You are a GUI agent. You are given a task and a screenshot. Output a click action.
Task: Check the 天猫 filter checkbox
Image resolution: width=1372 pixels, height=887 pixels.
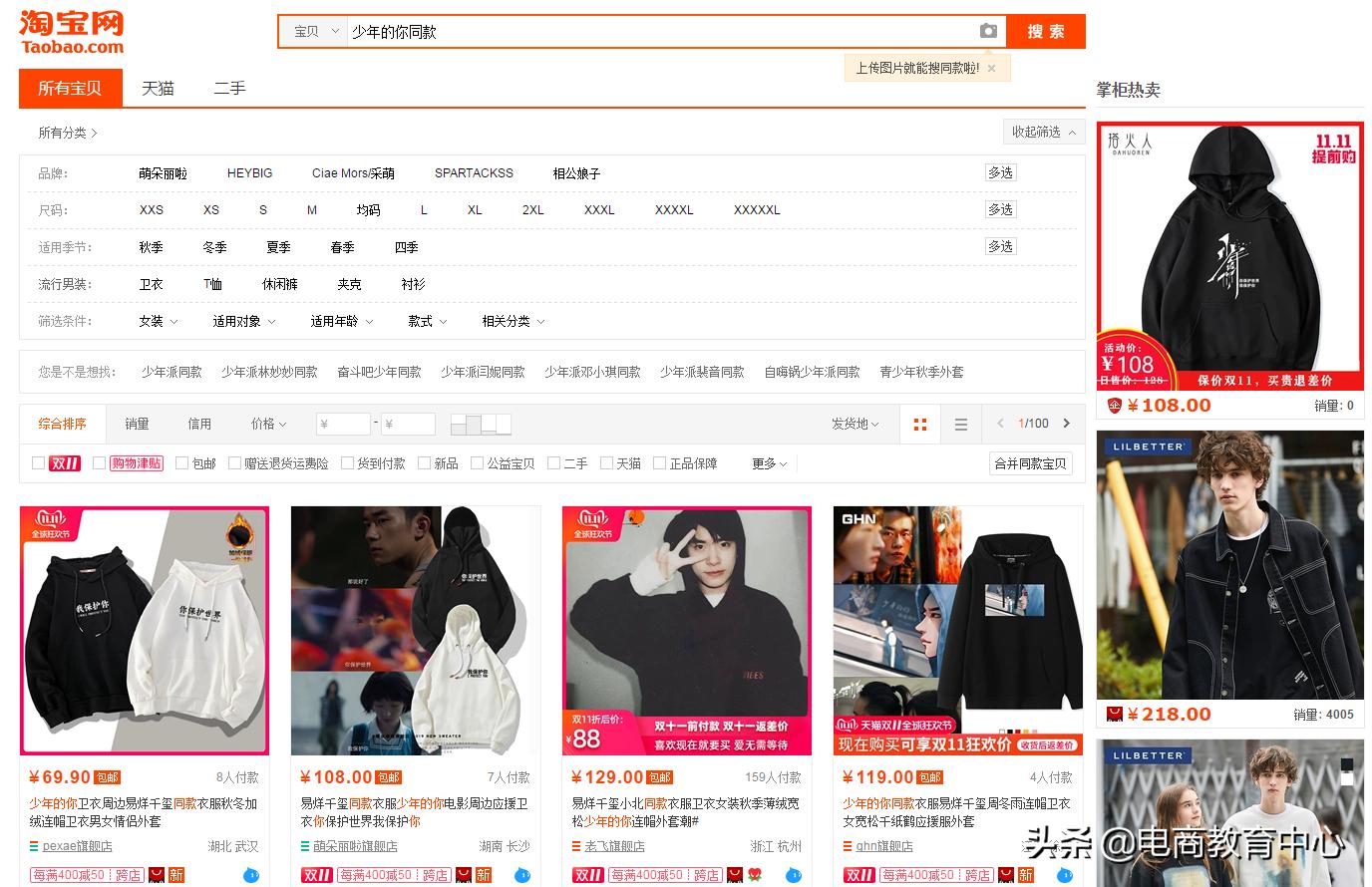605,462
